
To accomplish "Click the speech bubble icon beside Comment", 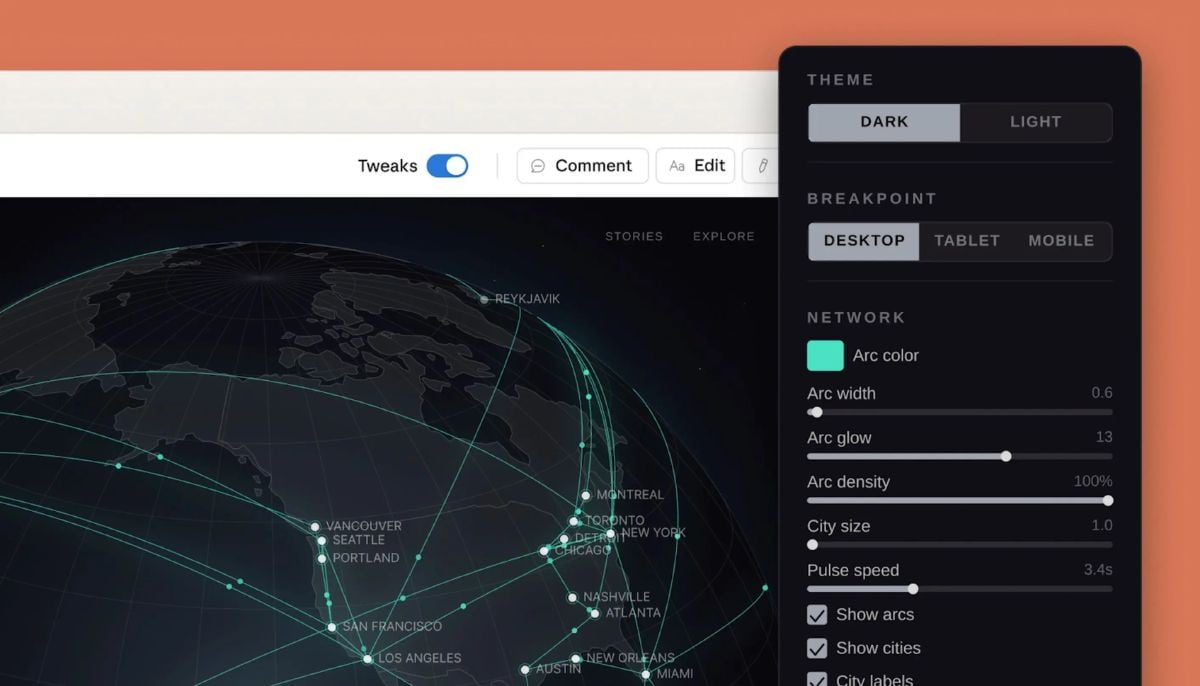I will 538,165.
